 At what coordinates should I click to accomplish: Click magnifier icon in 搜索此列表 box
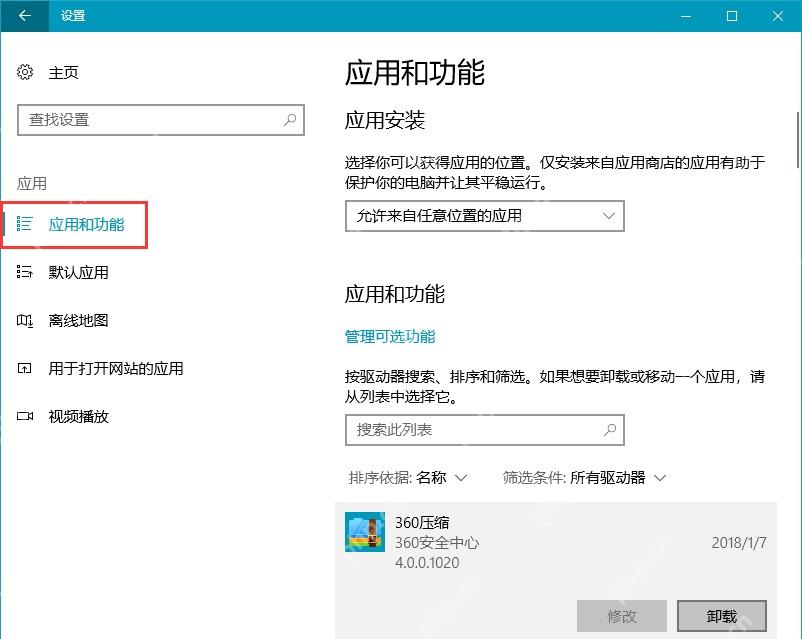coord(610,430)
